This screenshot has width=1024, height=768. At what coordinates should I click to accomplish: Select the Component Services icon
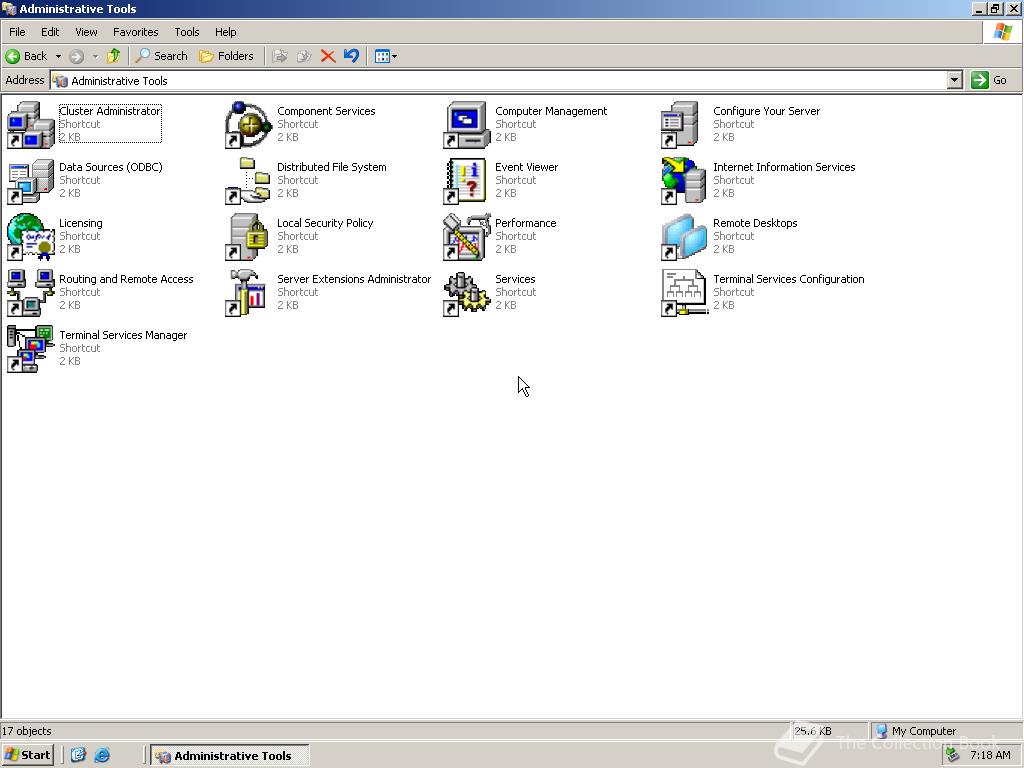(248, 125)
